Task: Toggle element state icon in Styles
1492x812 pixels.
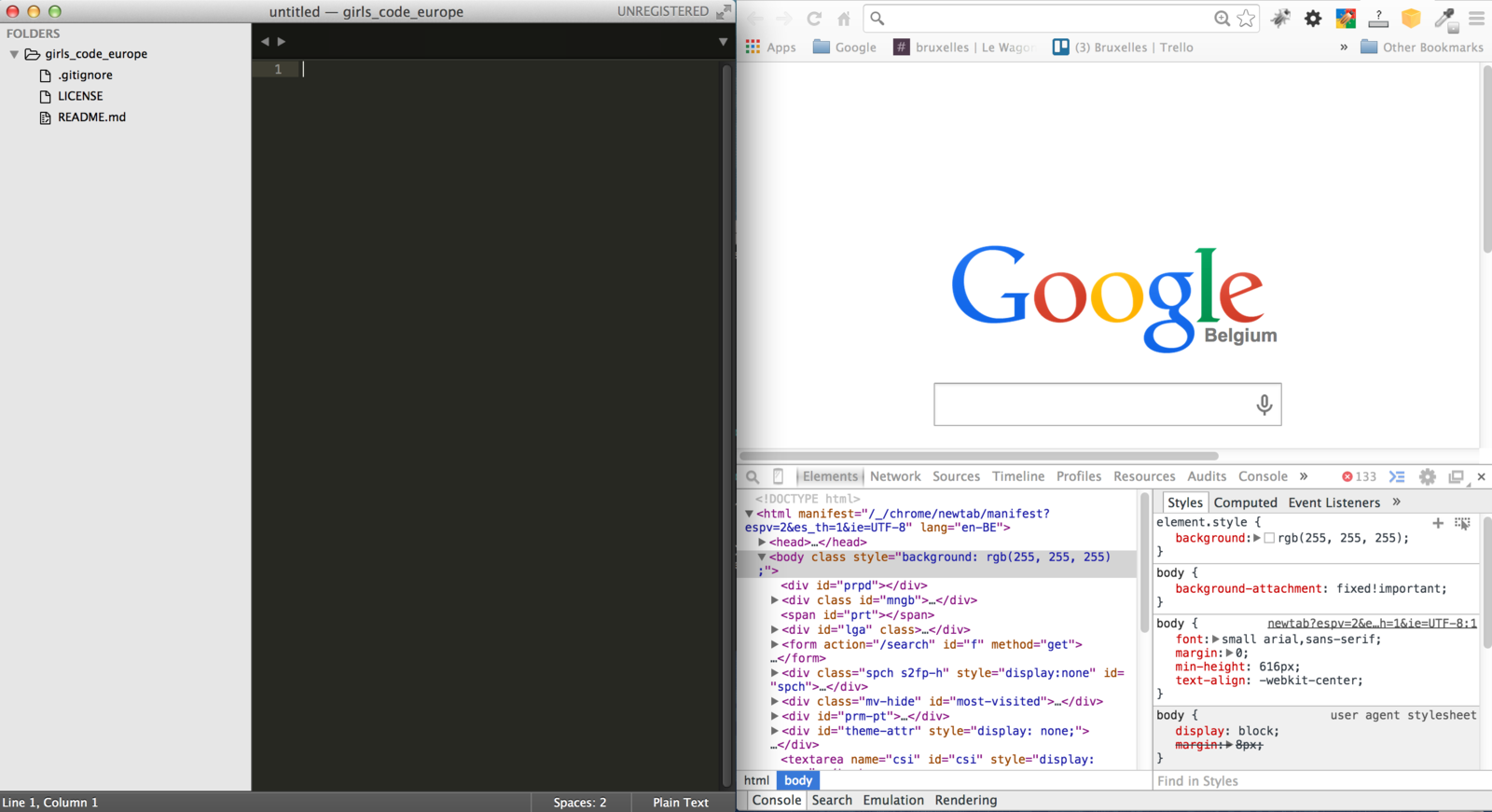Action: click(x=1462, y=523)
